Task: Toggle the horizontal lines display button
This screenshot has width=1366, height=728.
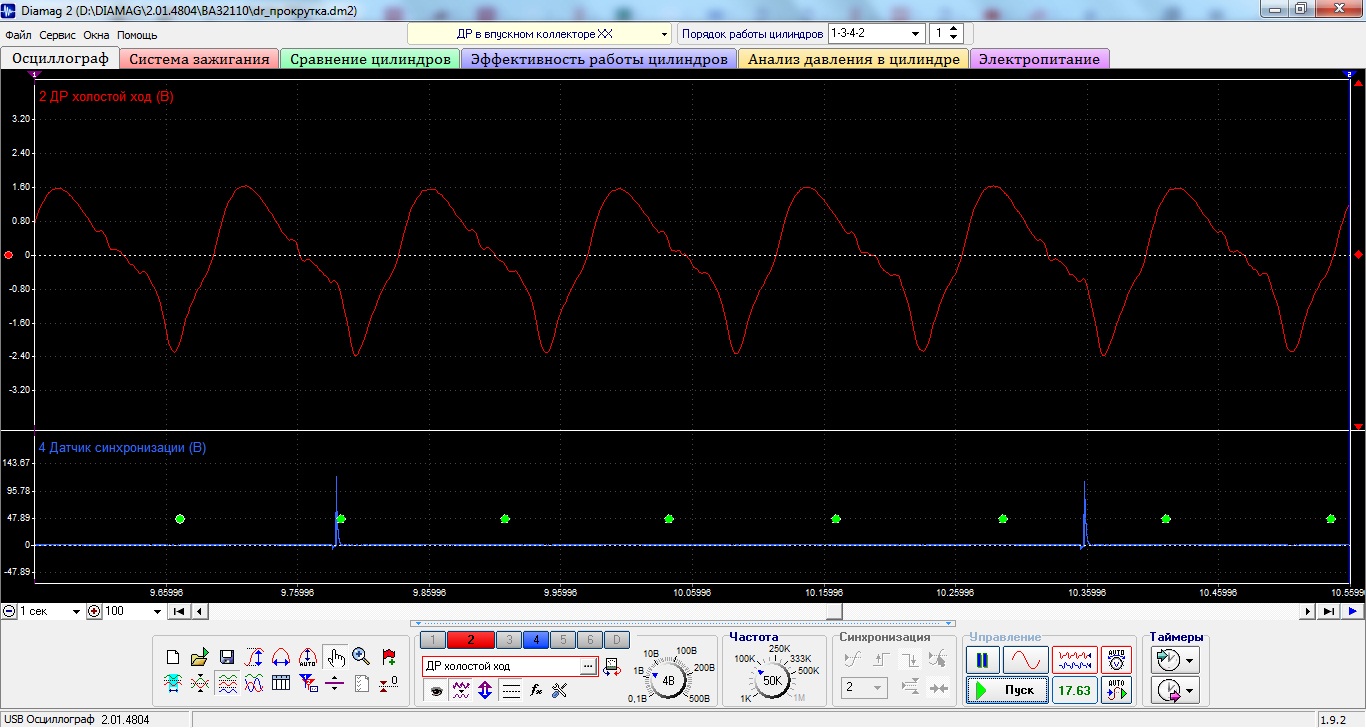Action: coord(511,690)
